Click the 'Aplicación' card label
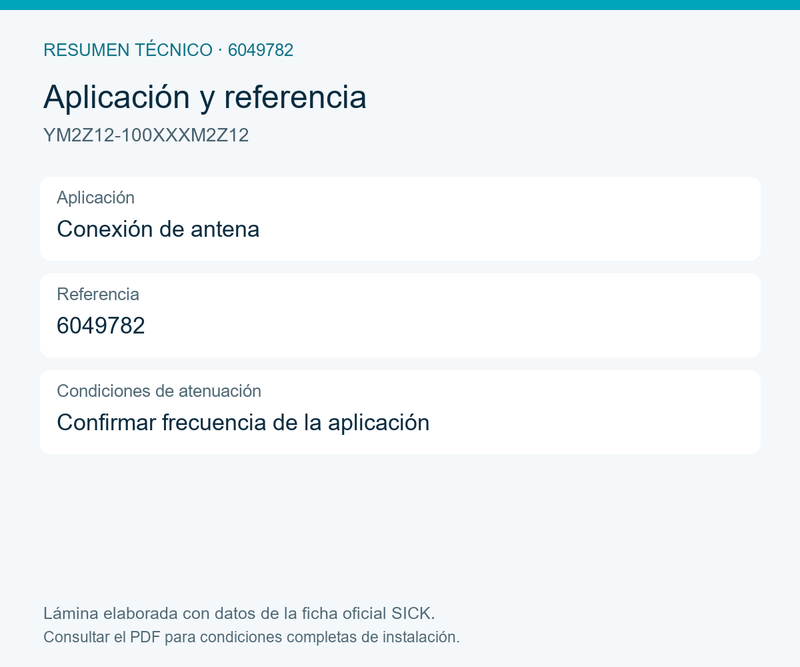The image size is (800, 667). 95,197
